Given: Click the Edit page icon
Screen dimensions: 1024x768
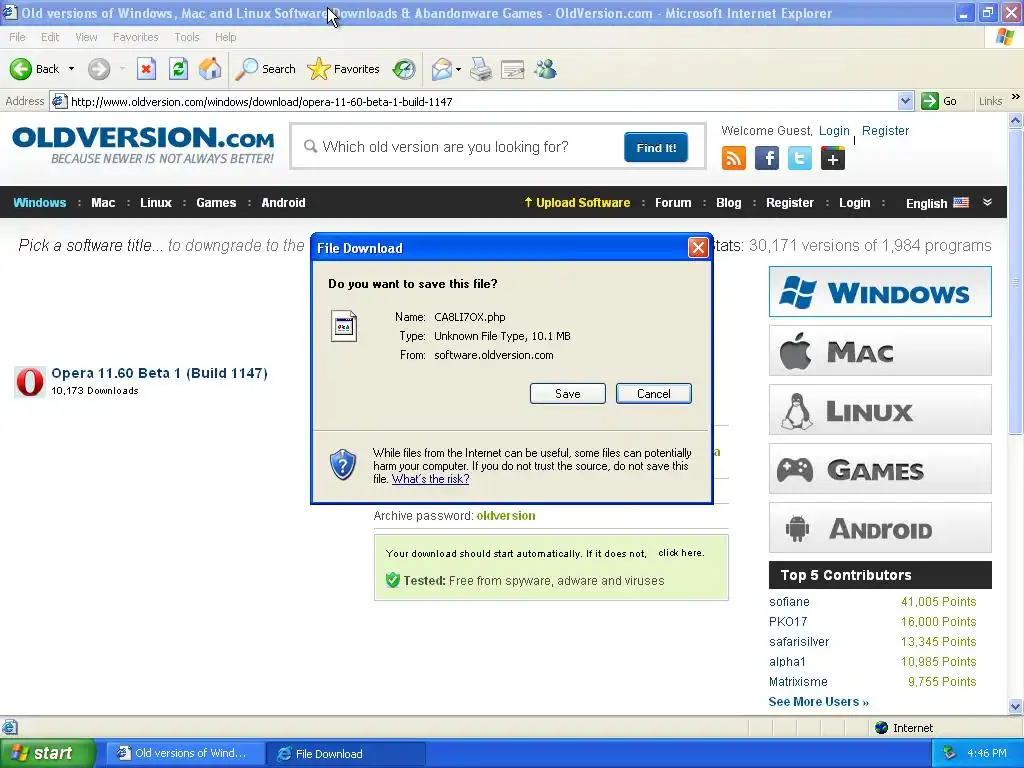Looking at the screenshot, I should [513, 69].
